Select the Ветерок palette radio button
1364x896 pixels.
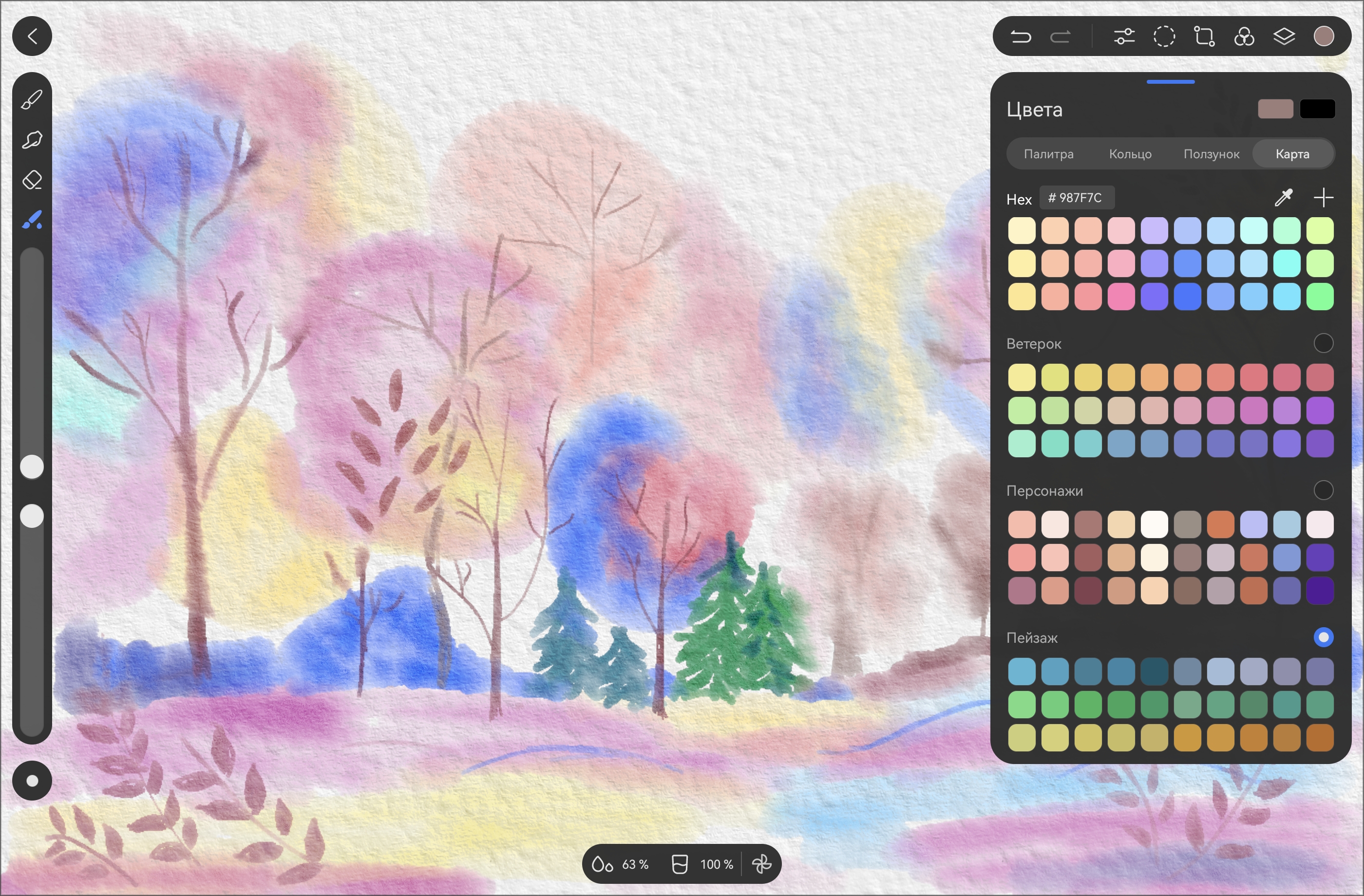[x=1323, y=343]
